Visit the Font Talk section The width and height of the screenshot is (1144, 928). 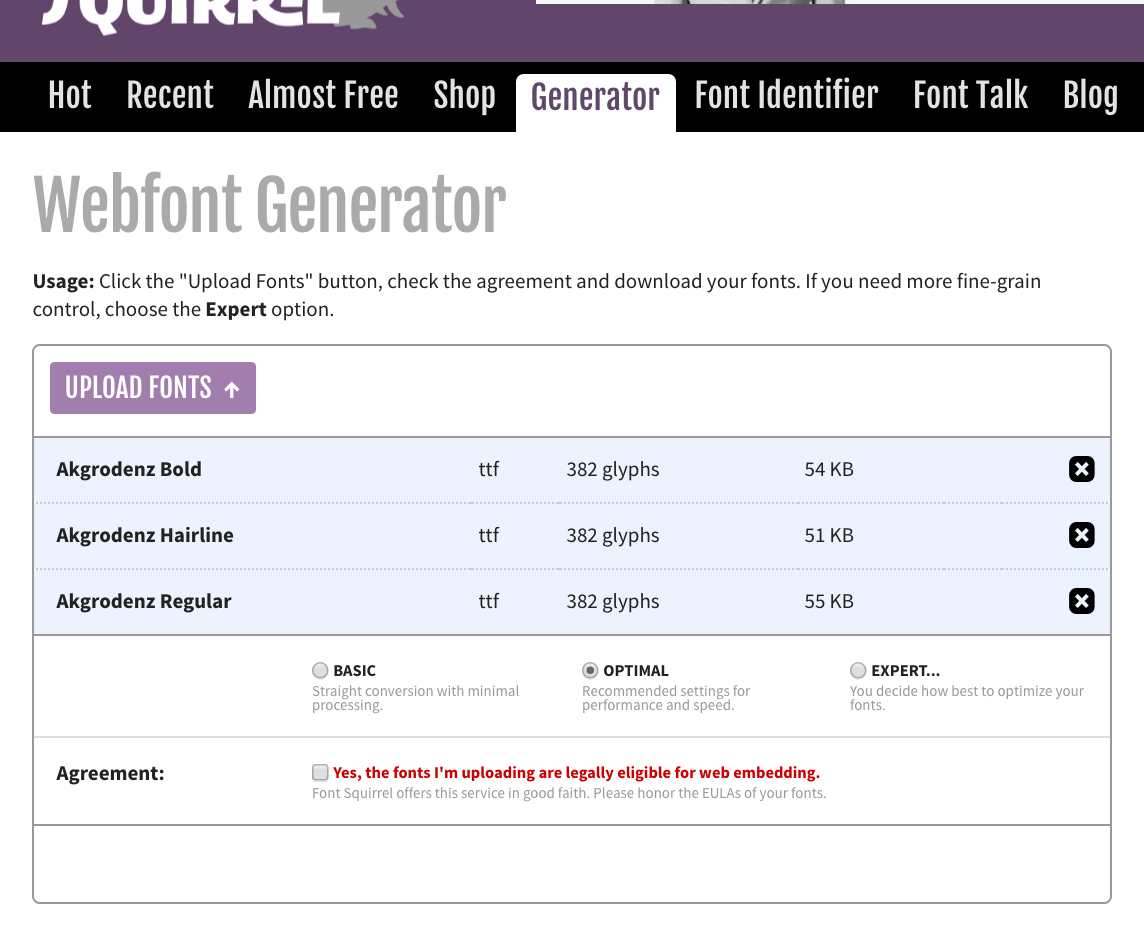click(x=970, y=96)
